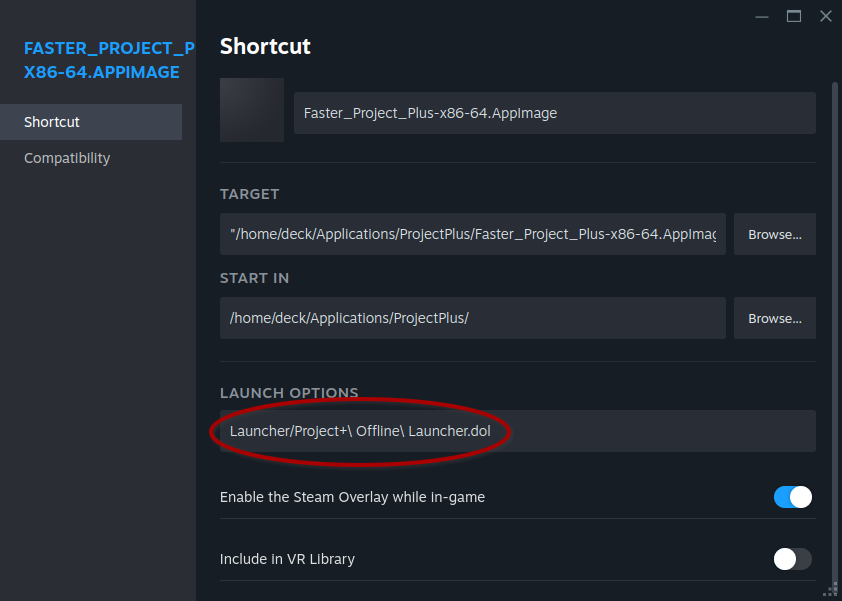Click the FASTER_PROJECT_P X86-64.APPIMAGE title text

tap(110, 60)
